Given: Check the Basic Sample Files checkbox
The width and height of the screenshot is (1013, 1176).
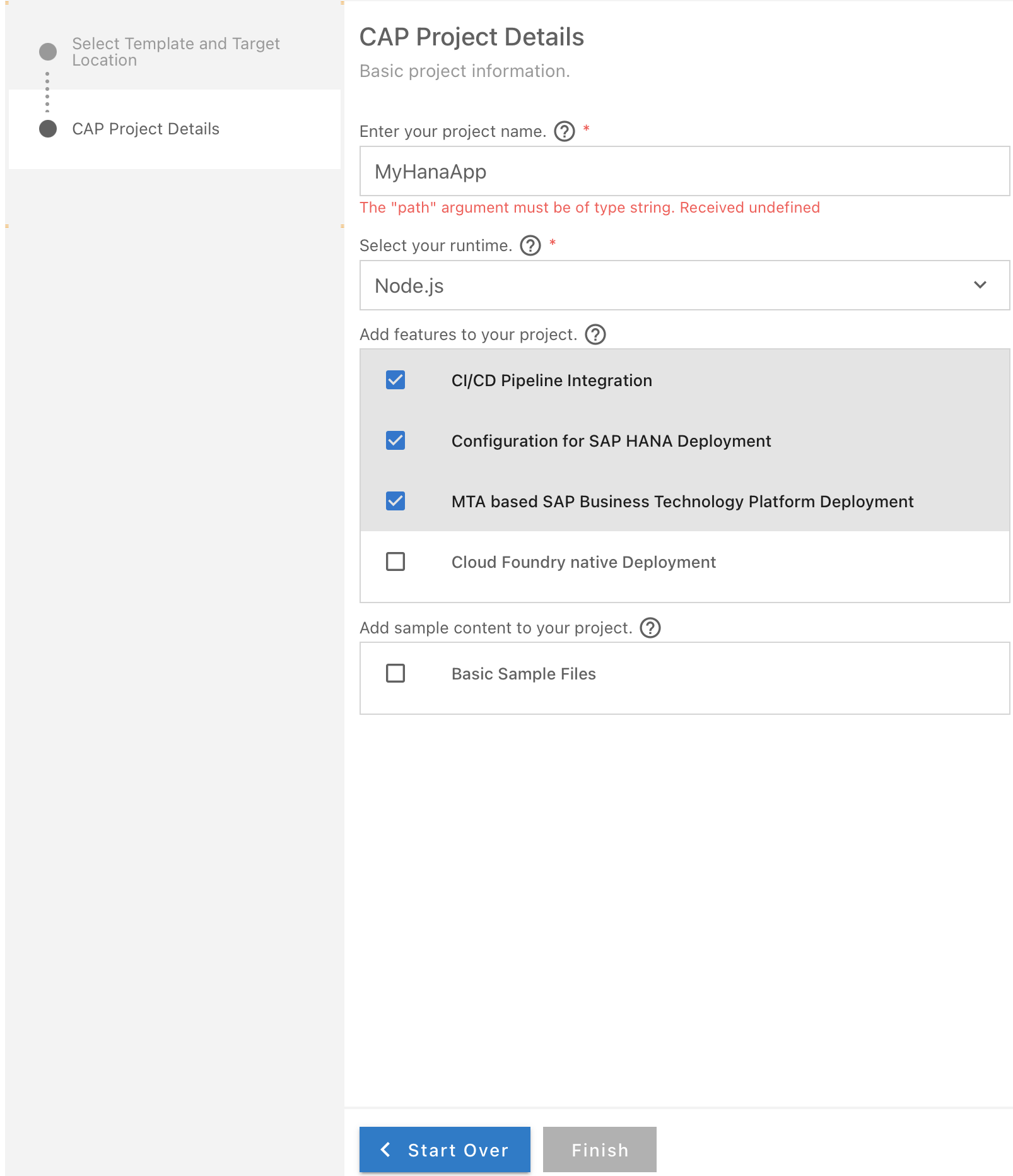Looking at the screenshot, I should pyautogui.click(x=395, y=673).
